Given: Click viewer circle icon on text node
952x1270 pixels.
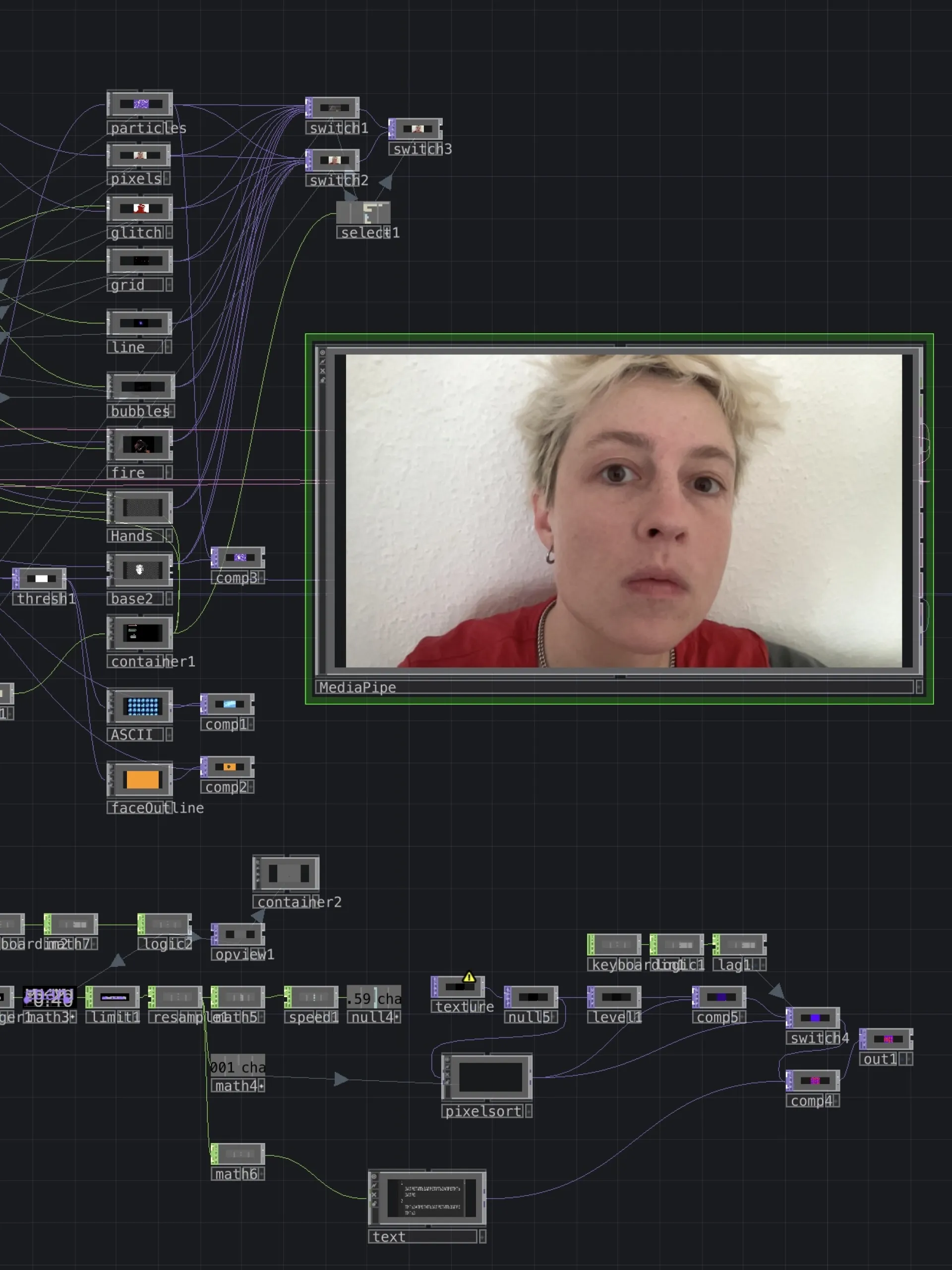Looking at the screenshot, I should (374, 1176).
